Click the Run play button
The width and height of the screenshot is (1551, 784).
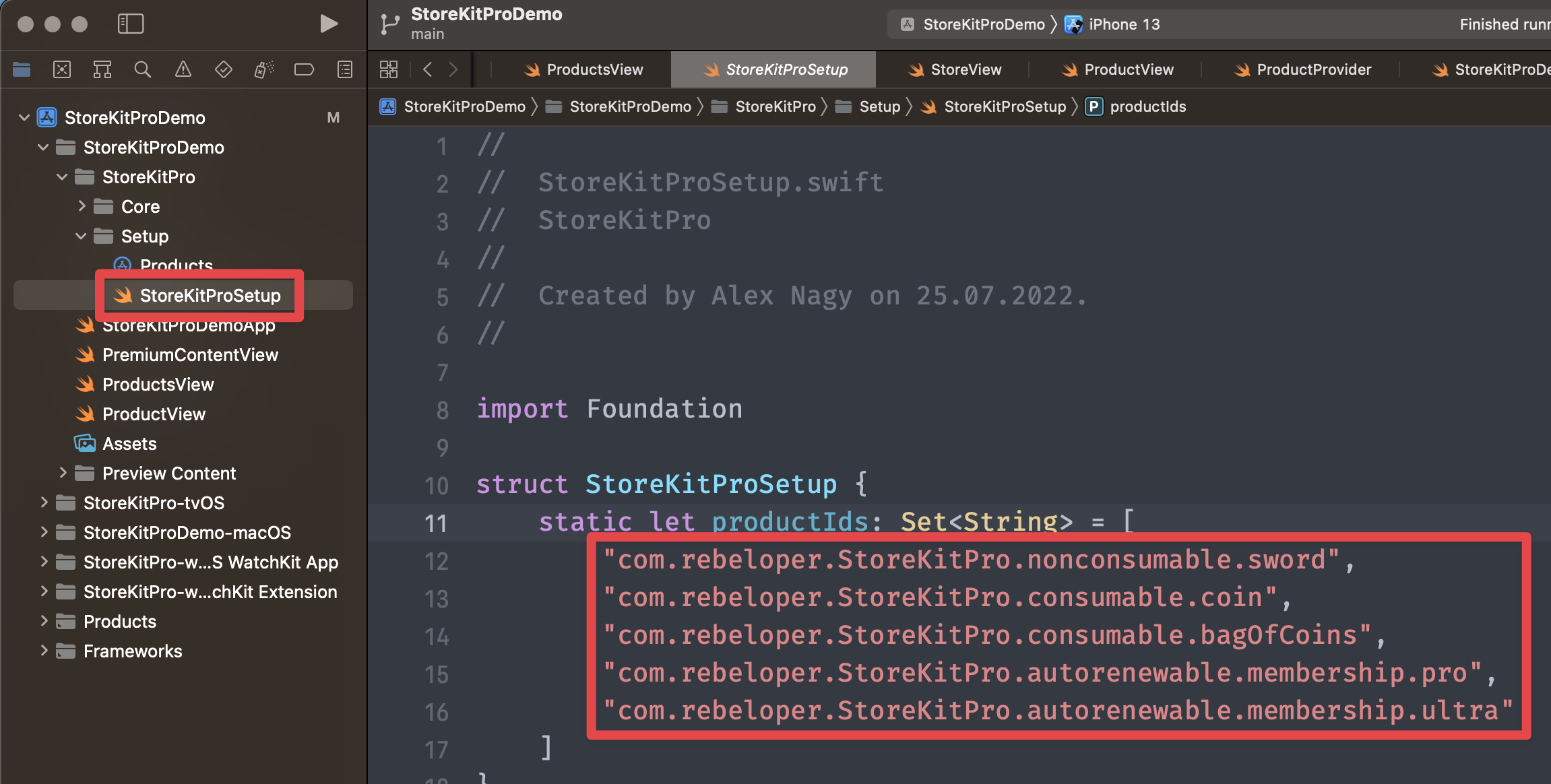click(328, 24)
